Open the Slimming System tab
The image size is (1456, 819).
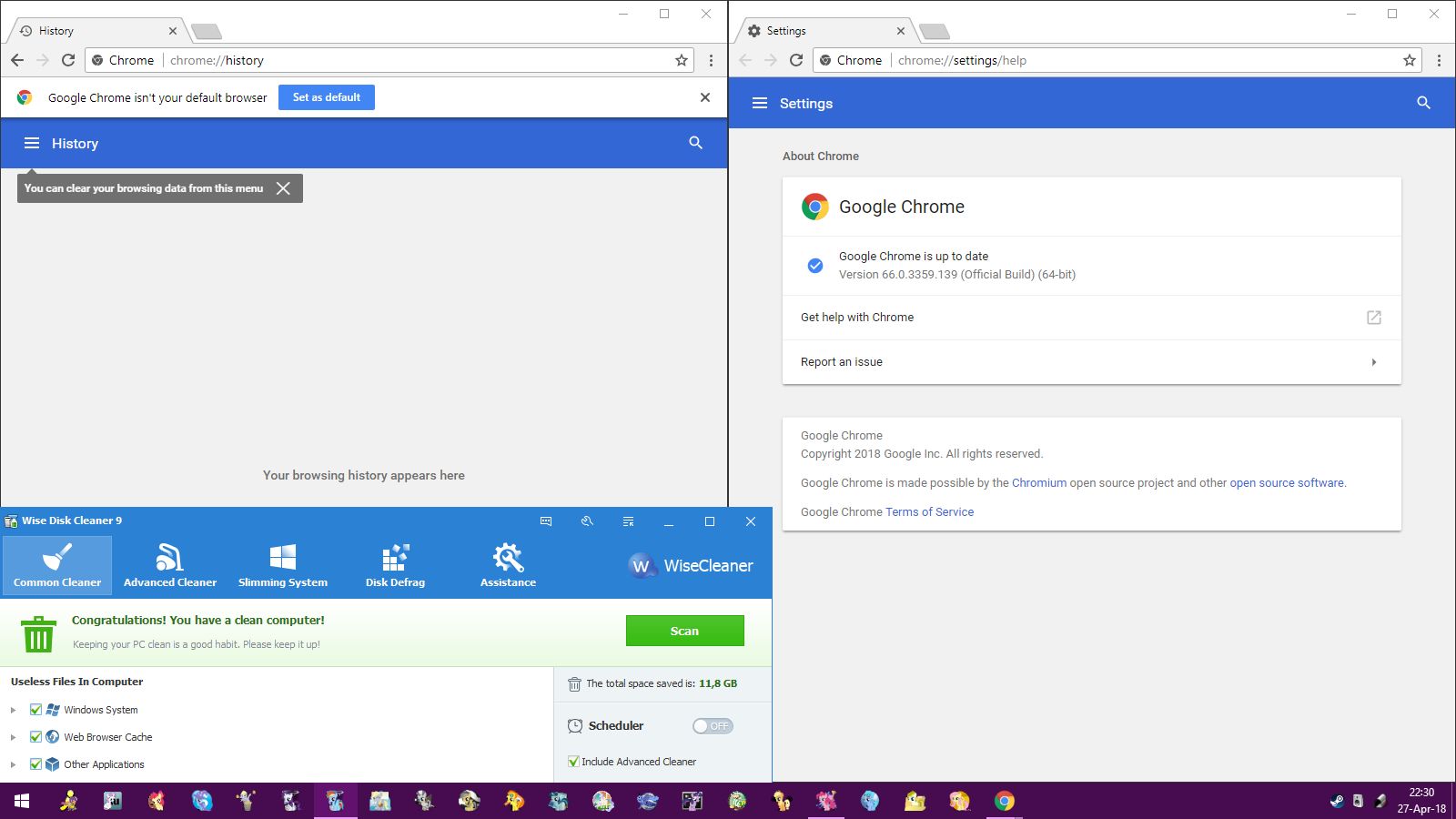click(283, 565)
